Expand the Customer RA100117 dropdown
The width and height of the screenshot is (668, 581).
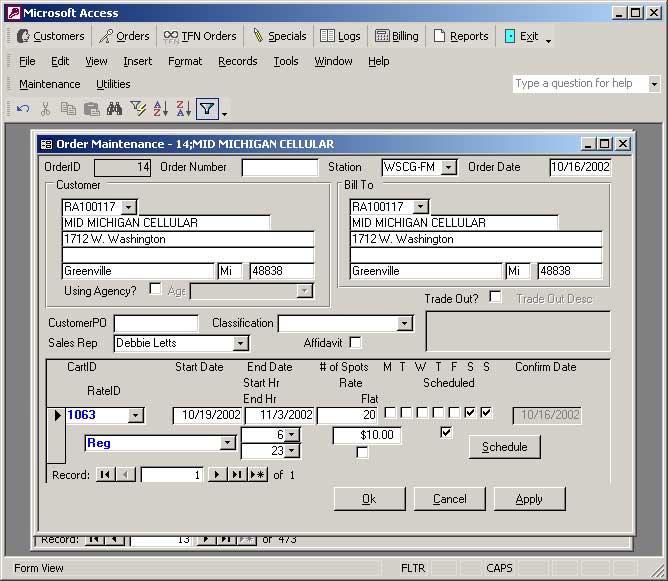coord(128,207)
